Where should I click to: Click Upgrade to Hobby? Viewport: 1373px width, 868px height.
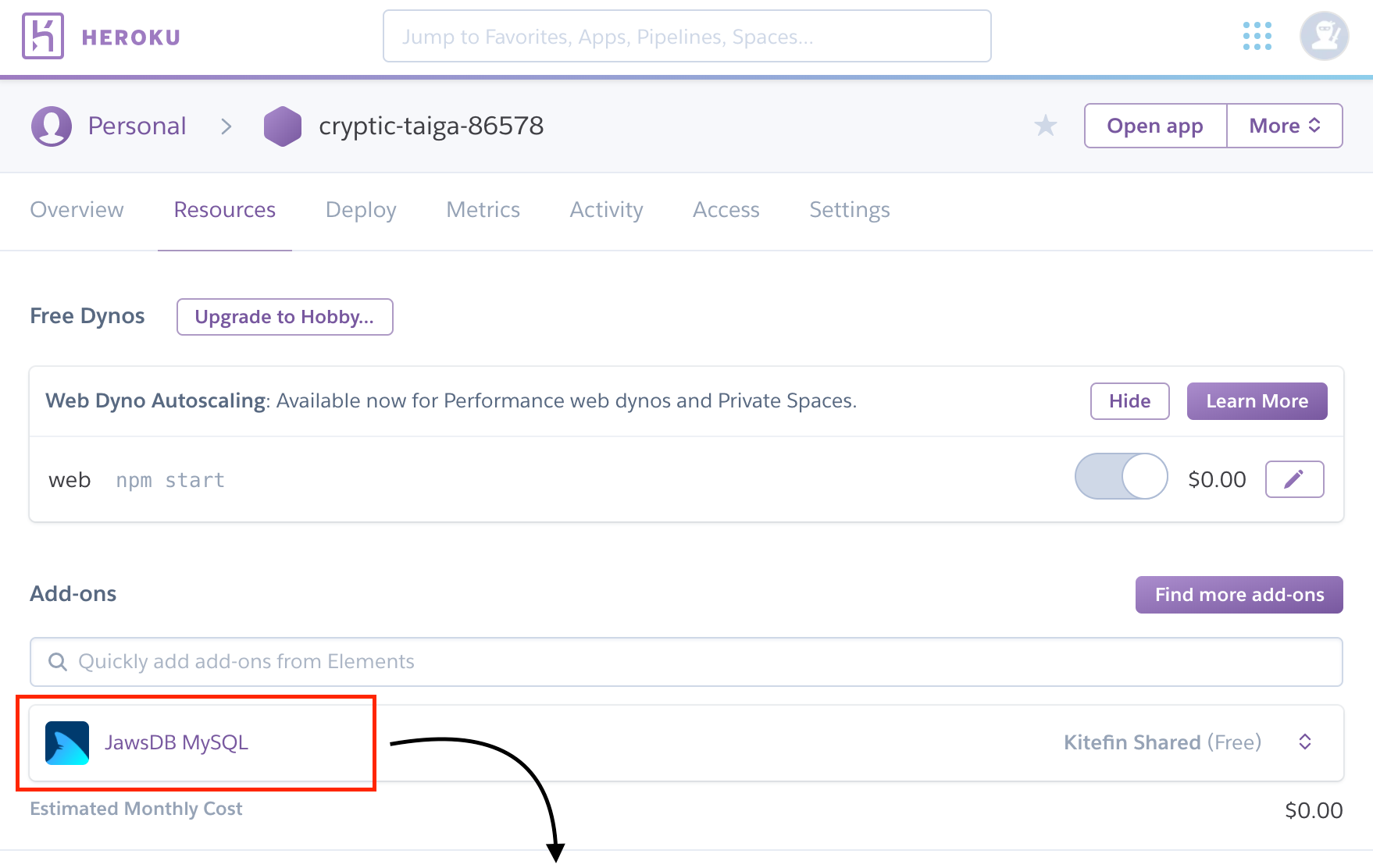(x=284, y=317)
